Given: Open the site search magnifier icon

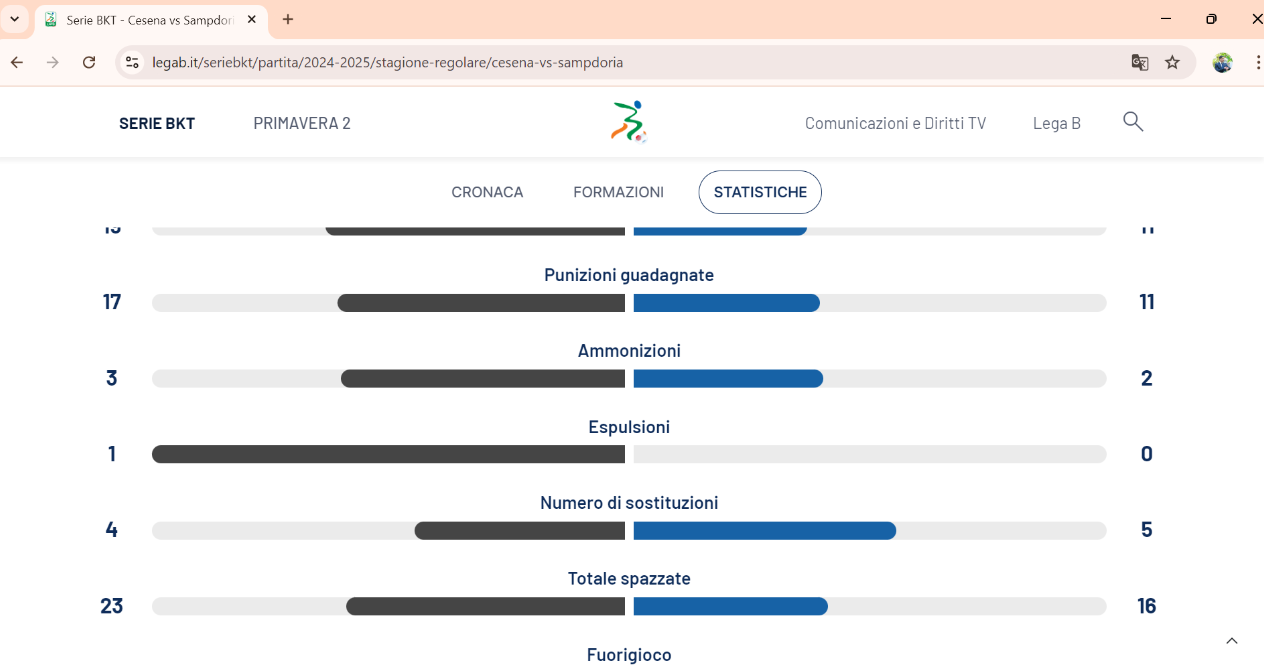Looking at the screenshot, I should click(x=1132, y=122).
